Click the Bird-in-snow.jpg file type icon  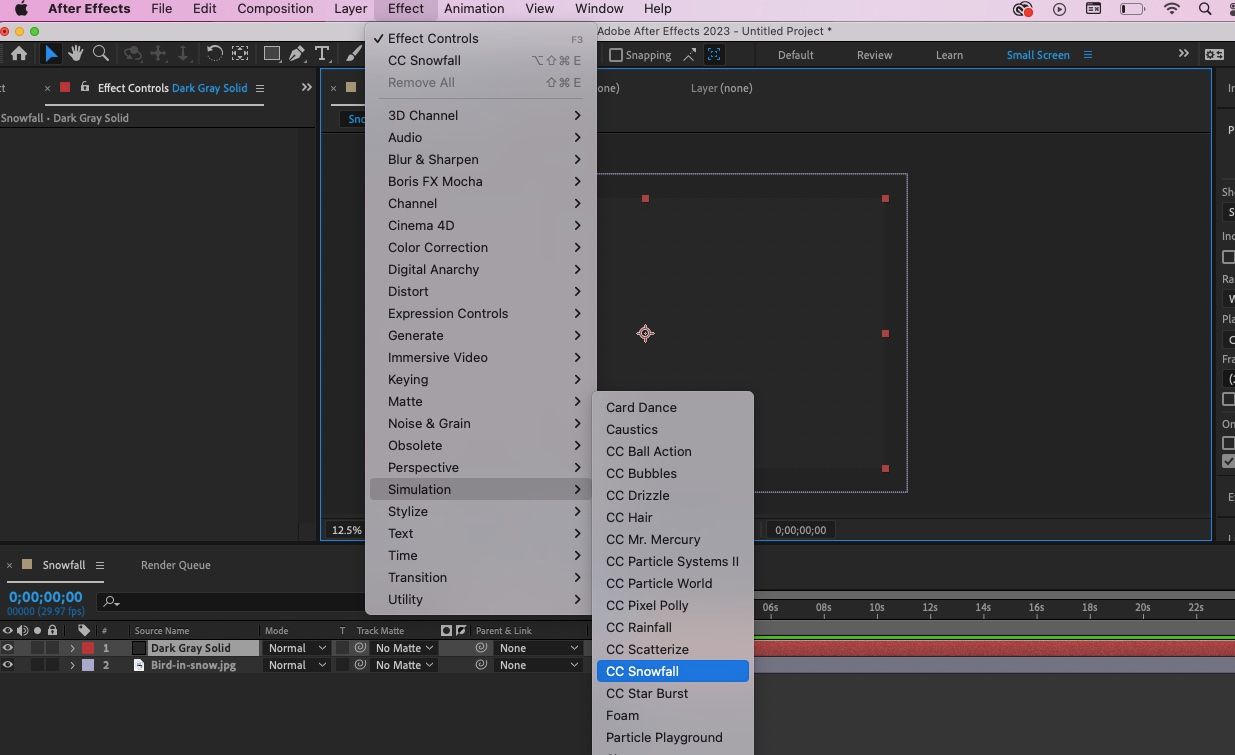tap(140, 665)
